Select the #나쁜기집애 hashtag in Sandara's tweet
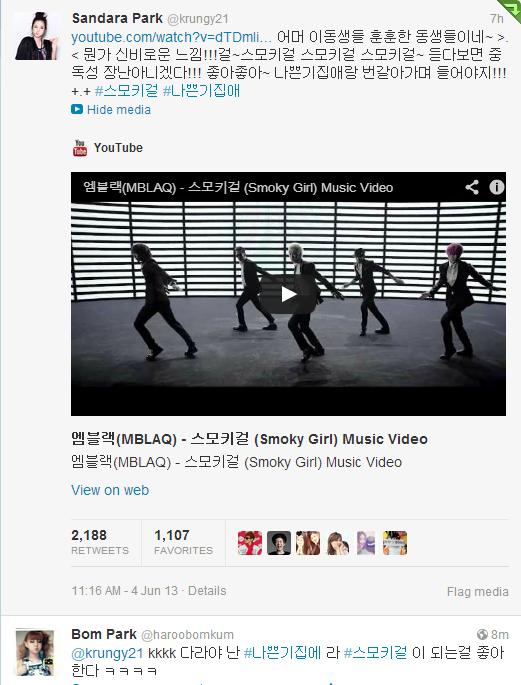521x685 pixels. tap(201, 91)
